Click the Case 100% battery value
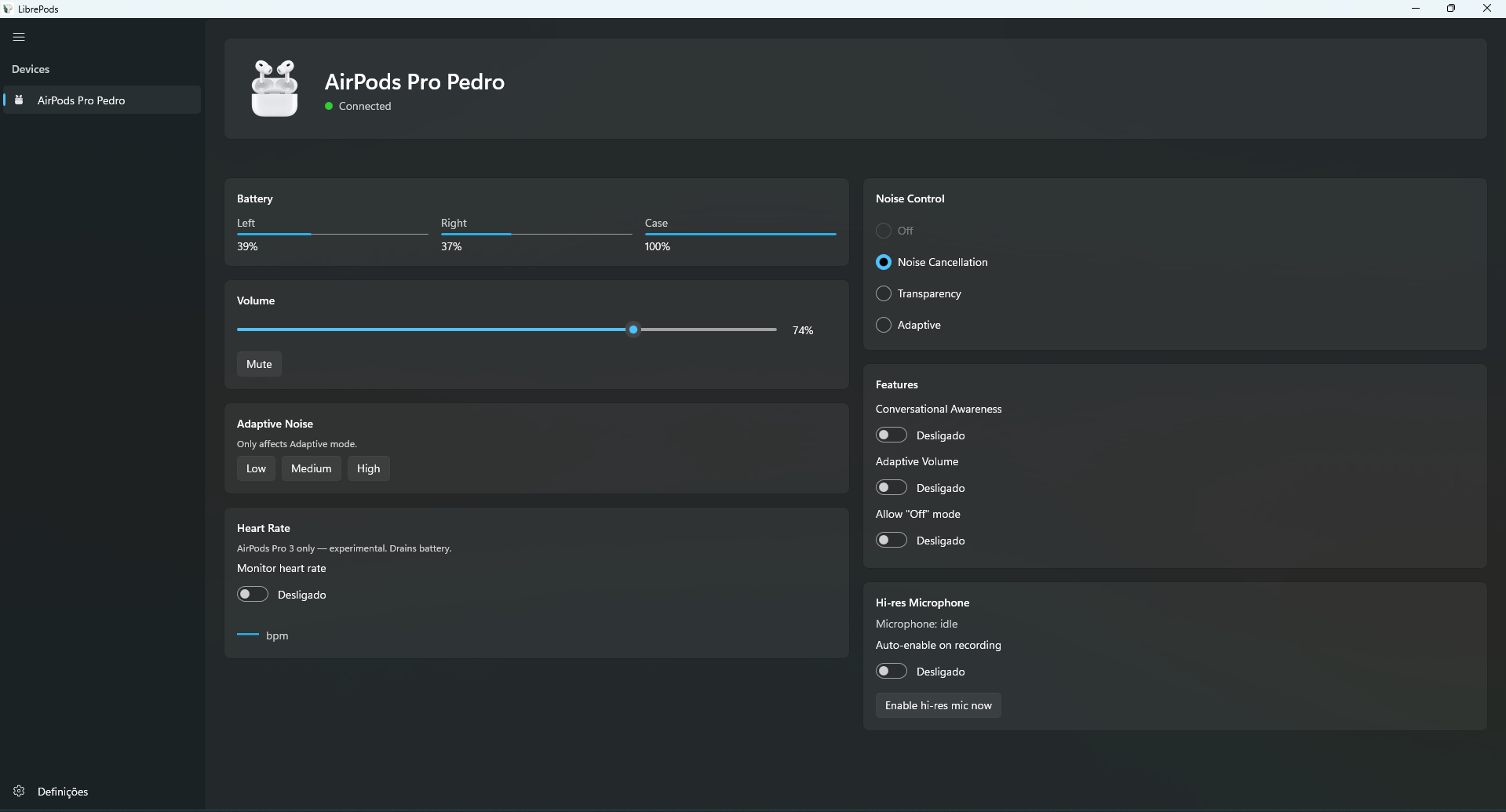The height and width of the screenshot is (812, 1506). (x=658, y=246)
